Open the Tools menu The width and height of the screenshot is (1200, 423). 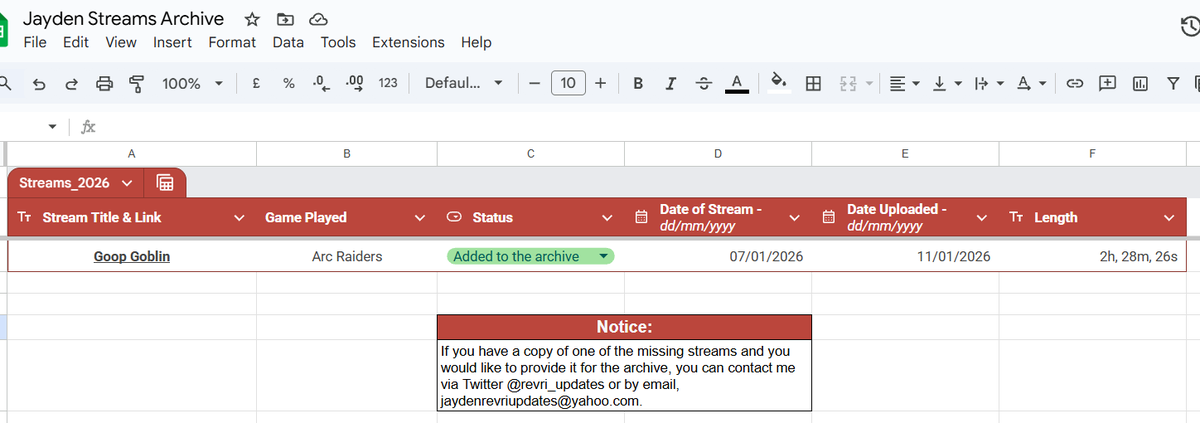(338, 42)
